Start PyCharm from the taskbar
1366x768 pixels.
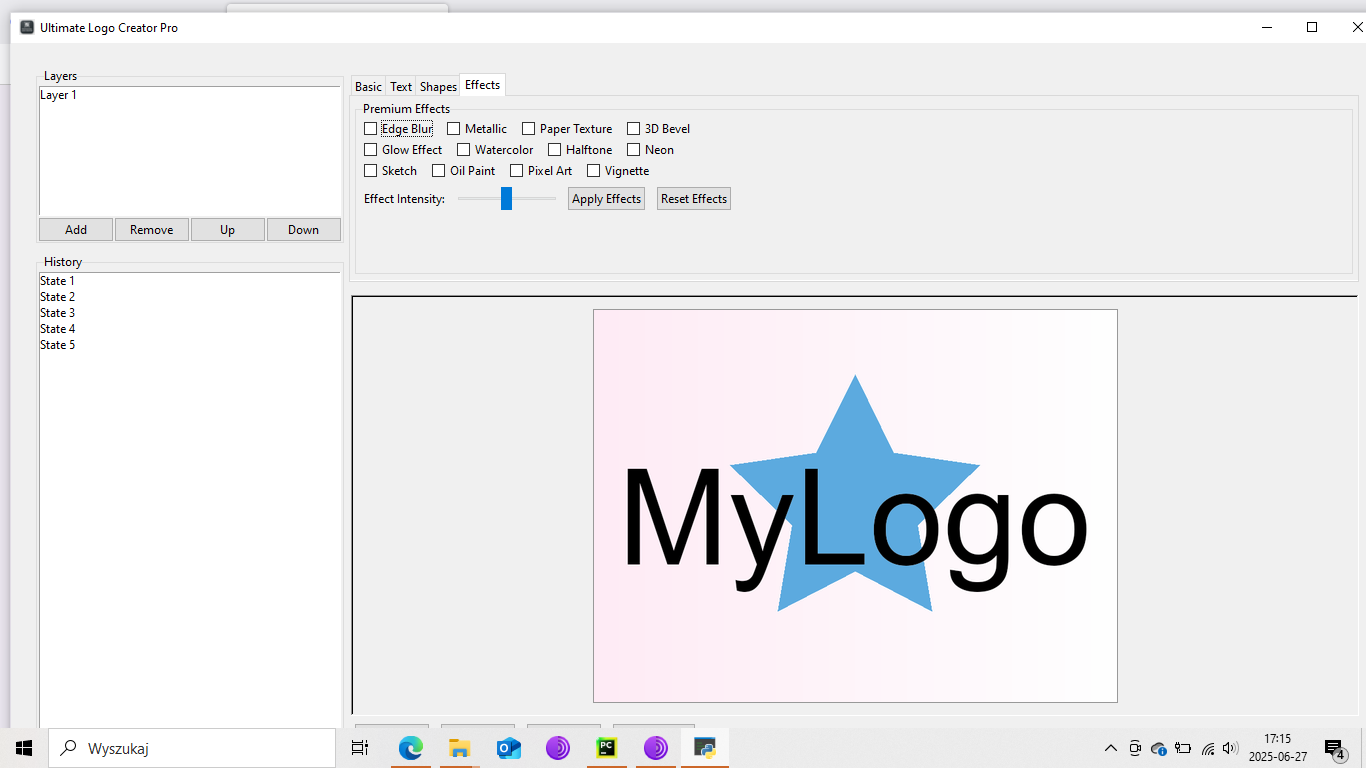point(606,747)
